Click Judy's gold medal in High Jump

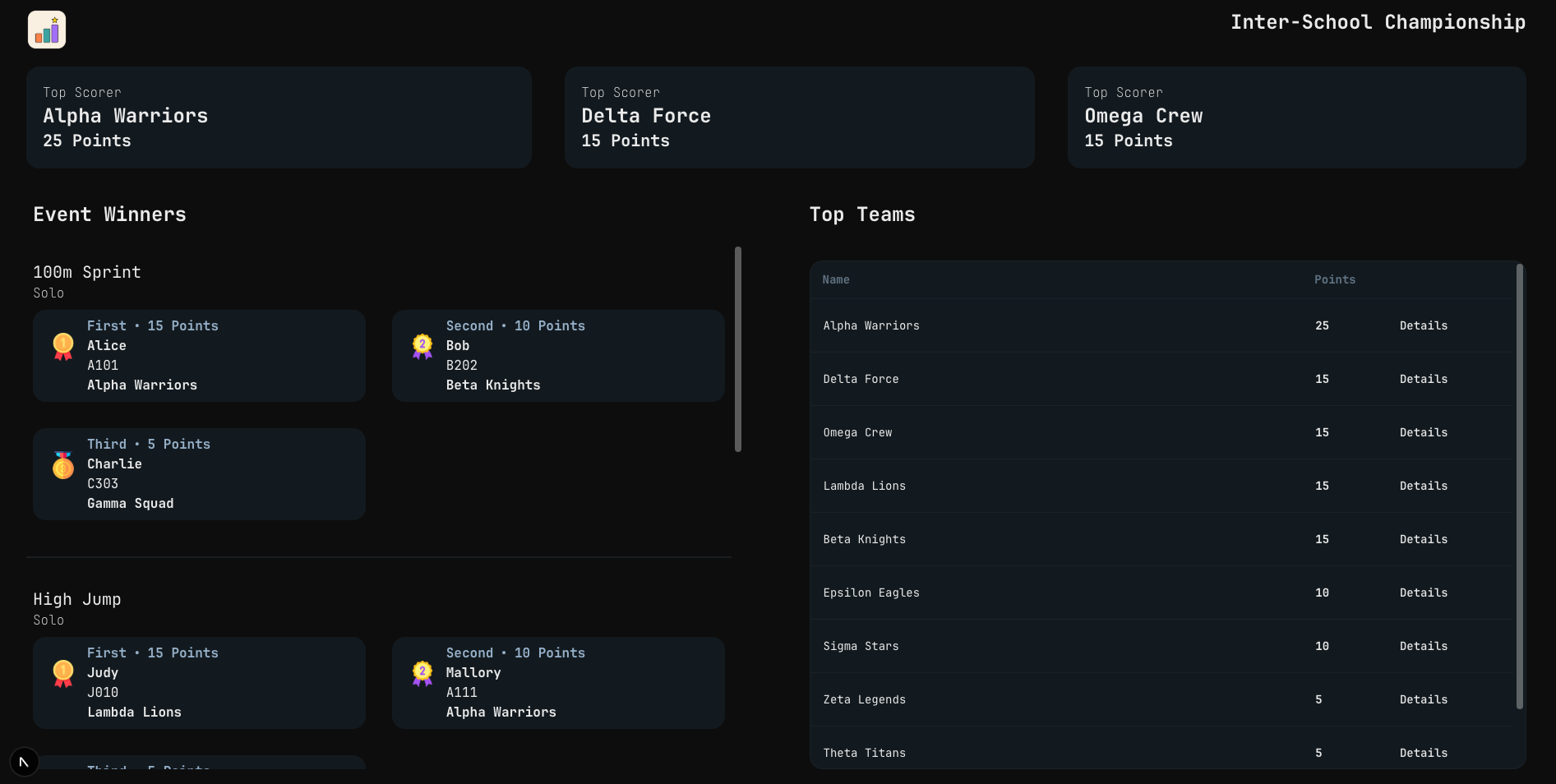[62, 673]
